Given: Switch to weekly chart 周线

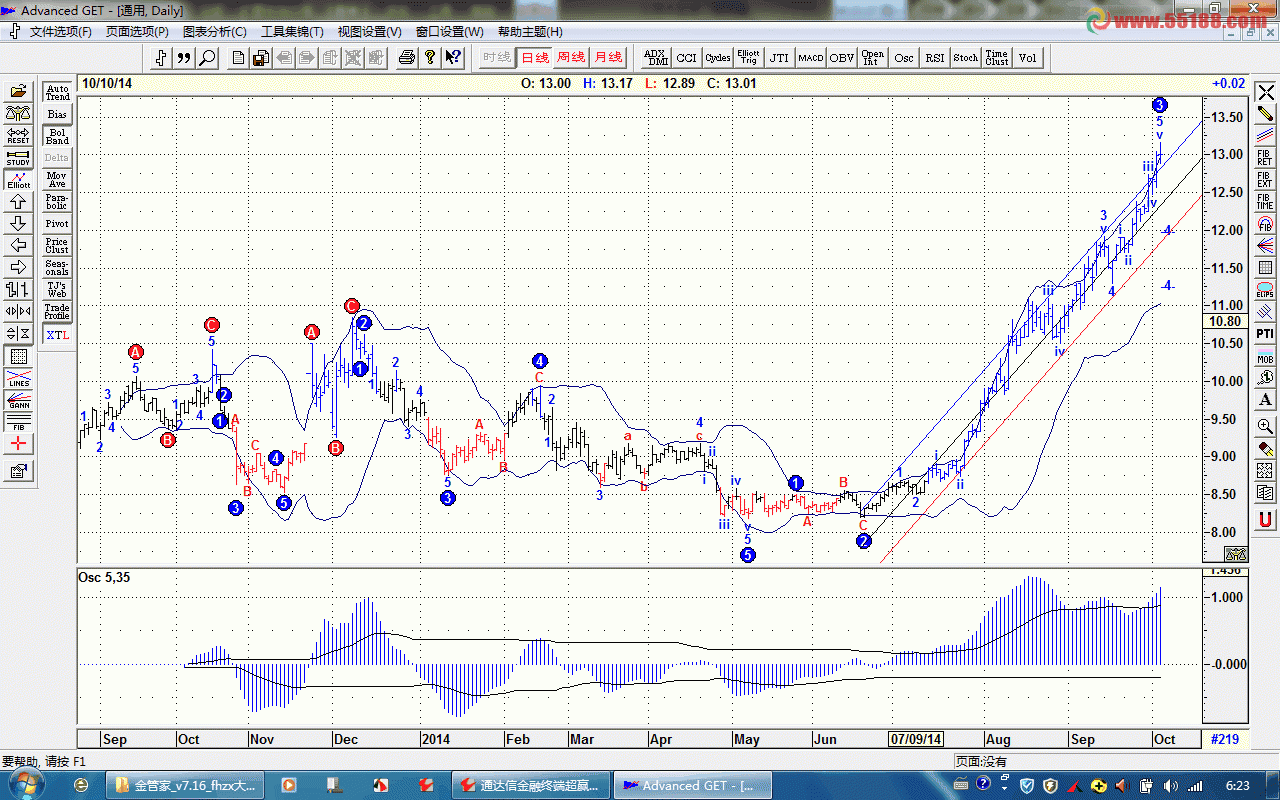Looking at the screenshot, I should pyautogui.click(x=571, y=58).
